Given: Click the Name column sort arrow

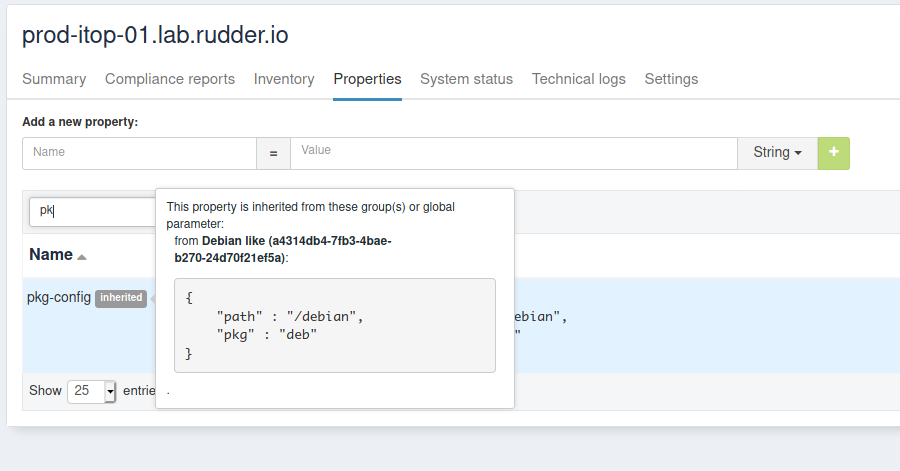Looking at the screenshot, I should pos(82,257).
